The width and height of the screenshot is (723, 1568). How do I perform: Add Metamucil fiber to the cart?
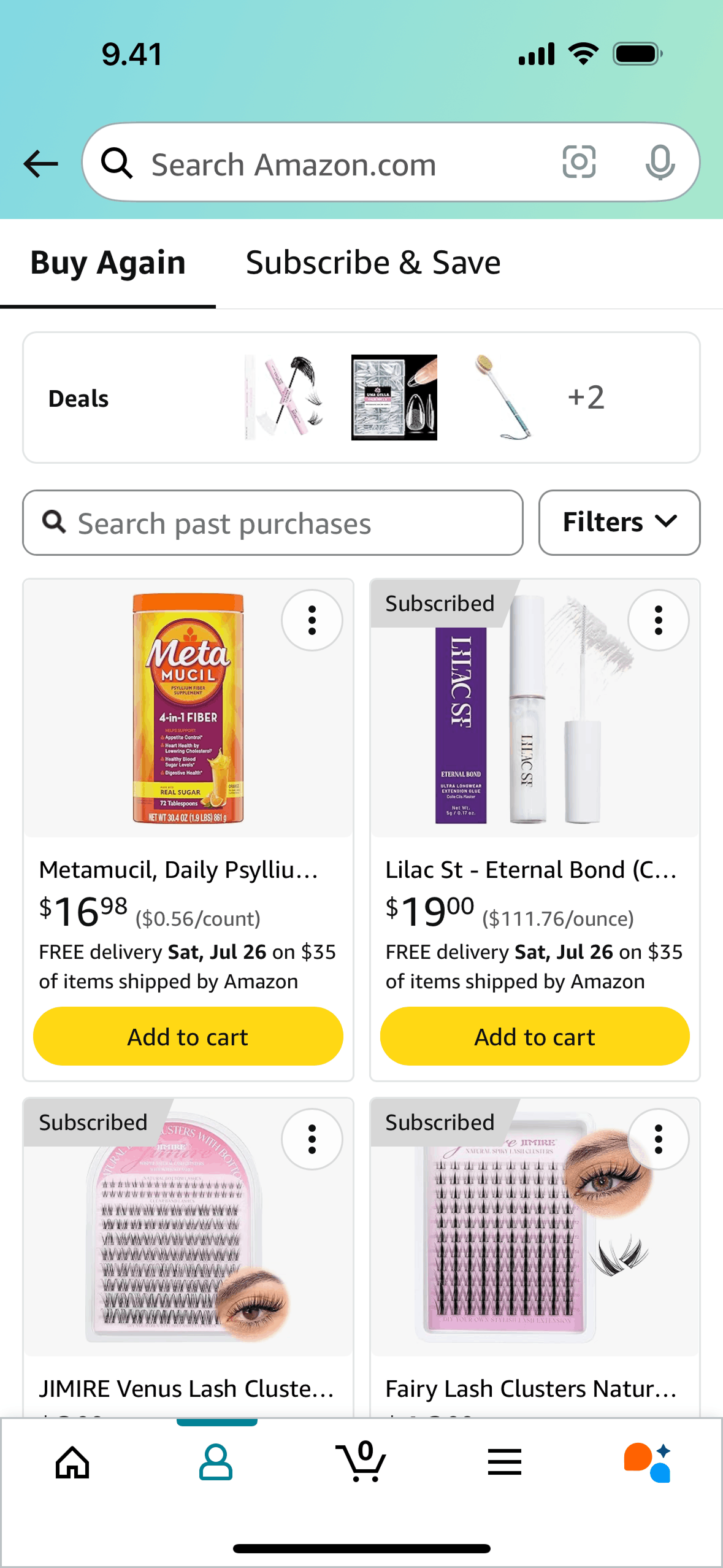tap(188, 1036)
